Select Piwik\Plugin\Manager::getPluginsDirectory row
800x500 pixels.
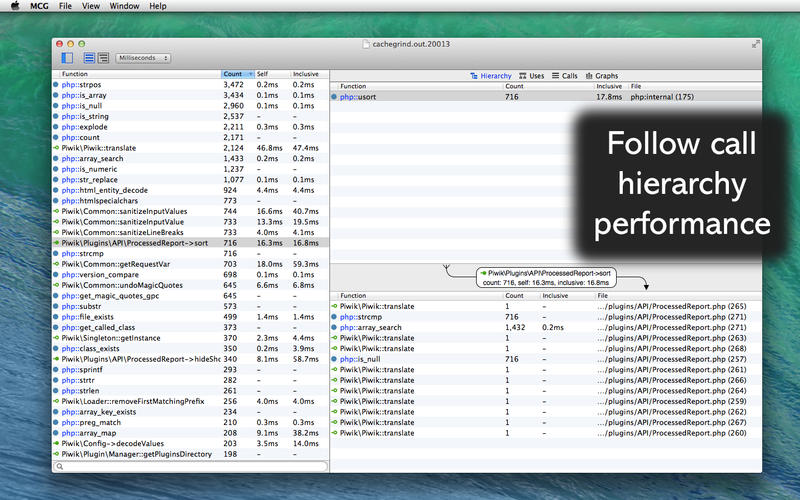point(190,454)
